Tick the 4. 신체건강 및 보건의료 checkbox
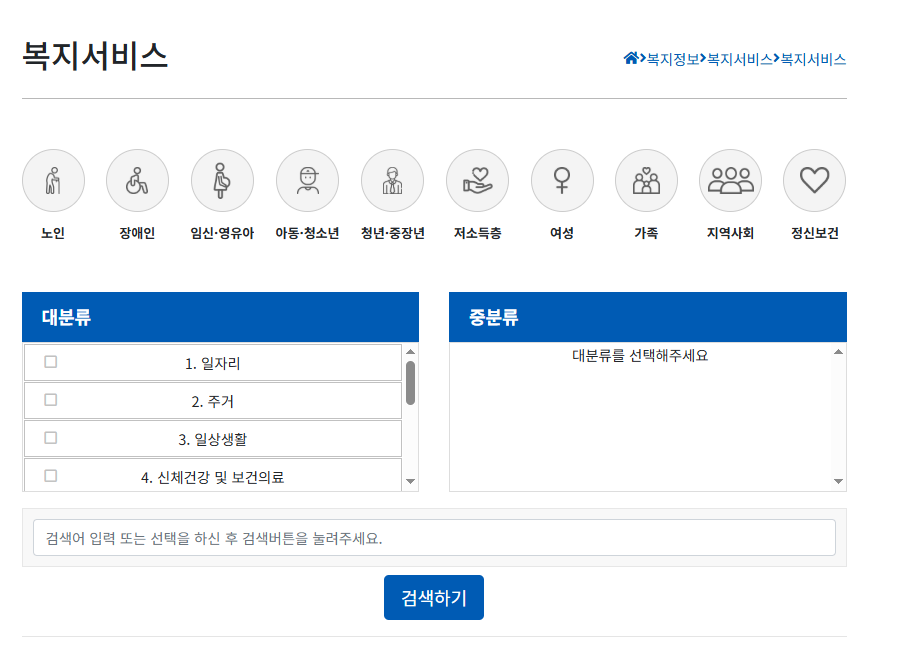Viewport: 898px width, 651px height. coord(50,476)
